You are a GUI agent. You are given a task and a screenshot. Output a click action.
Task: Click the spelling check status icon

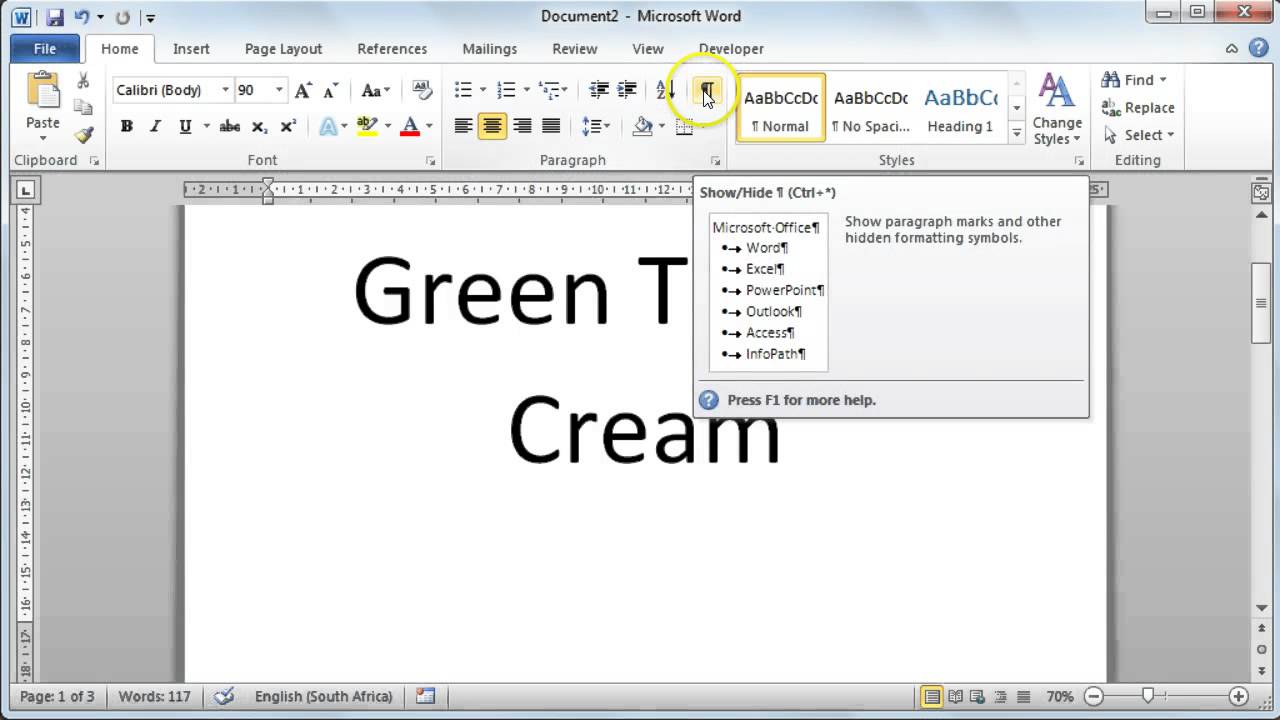pyautogui.click(x=225, y=696)
